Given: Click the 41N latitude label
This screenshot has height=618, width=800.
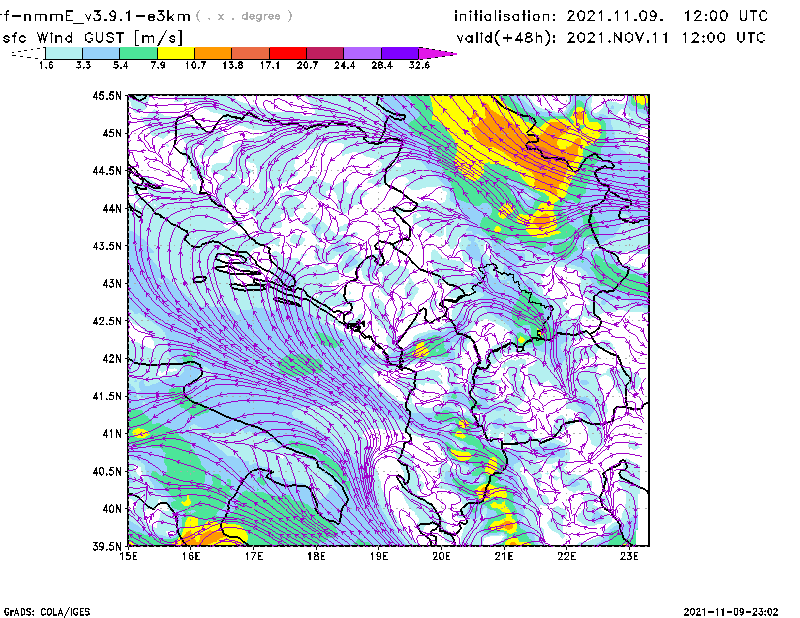Looking at the screenshot, I should click(x=112, y=434).
